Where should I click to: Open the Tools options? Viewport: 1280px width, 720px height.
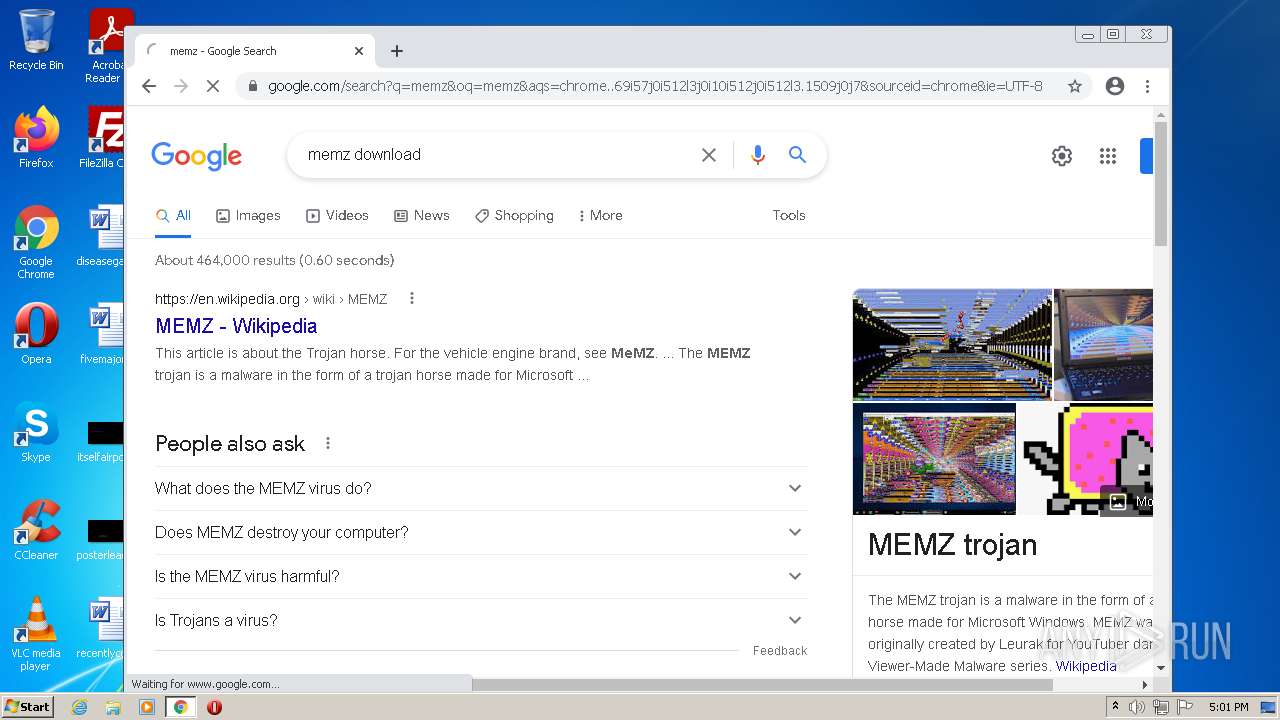point(789,215)
